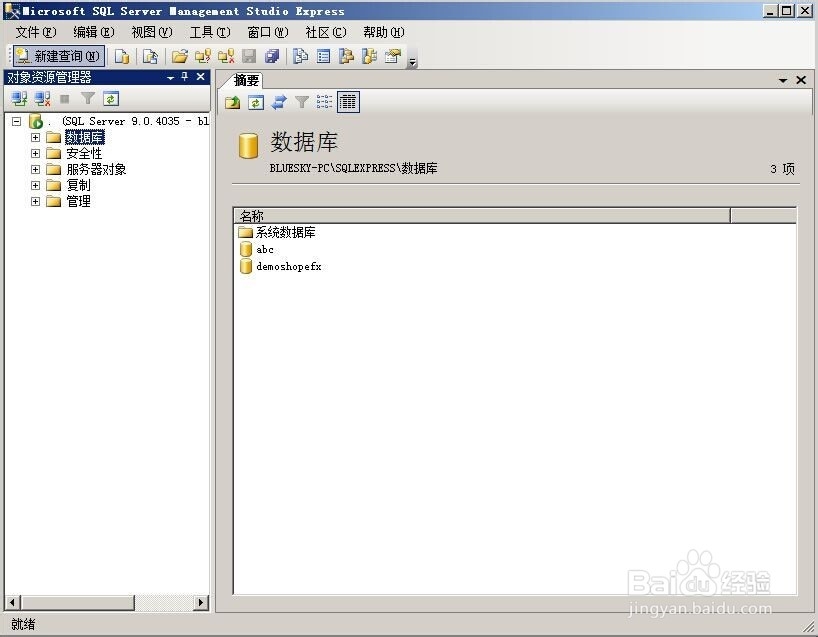This screenshot has width=818, height=637.
Task: Select the 摘要 tab
Action: tap(246, 80)
